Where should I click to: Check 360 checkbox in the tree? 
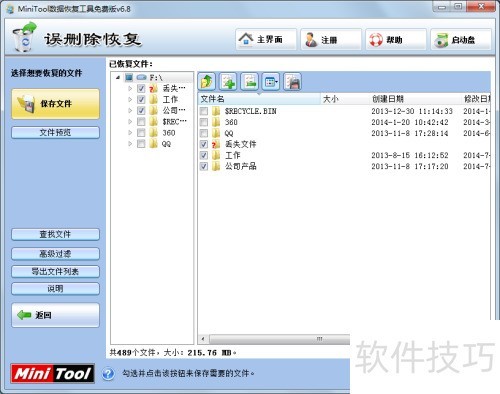pyautogui.click(x=141, y=133)
